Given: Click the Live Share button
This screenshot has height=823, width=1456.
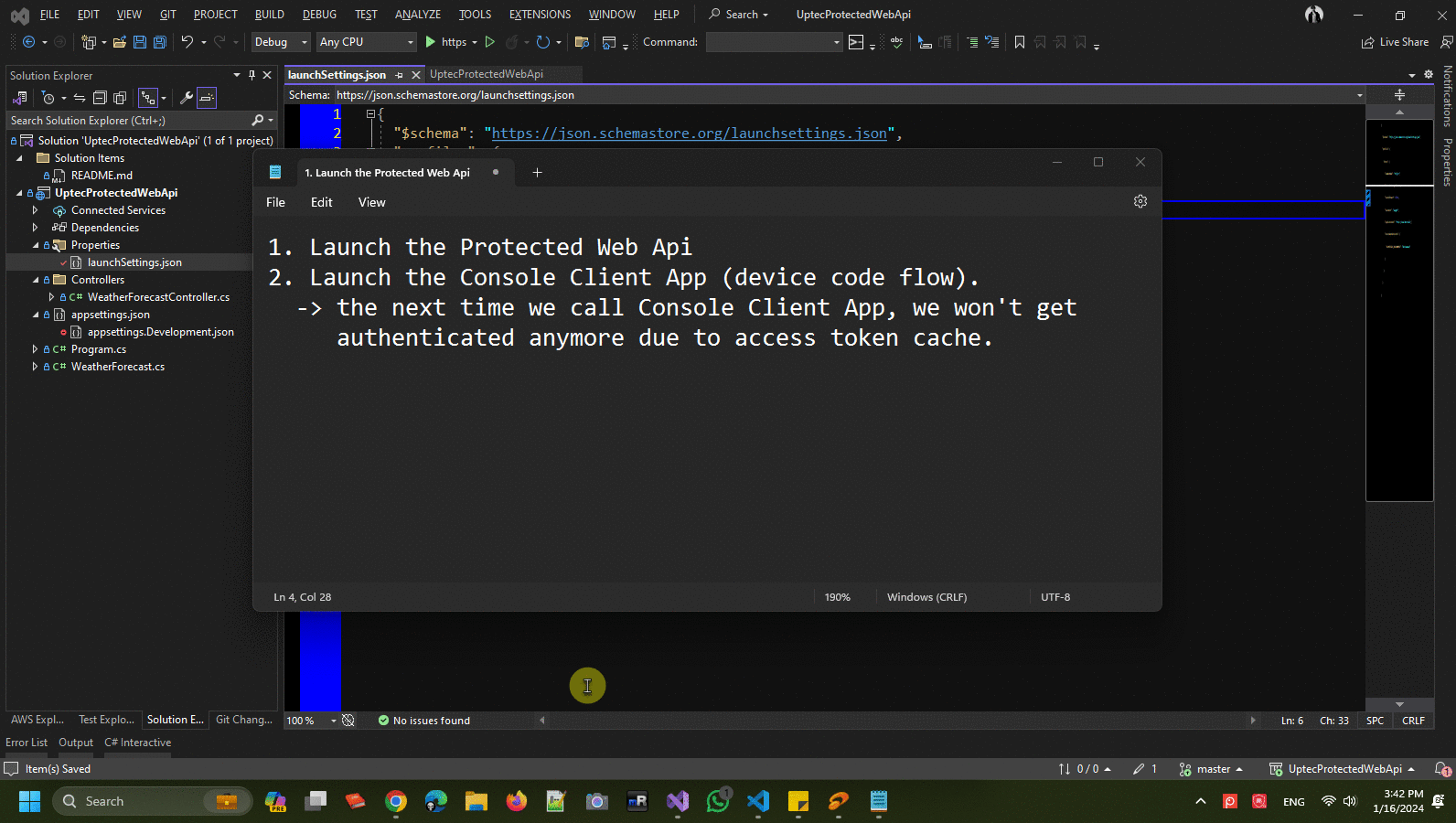Looking at the screenshot, I should (1395, 42).
